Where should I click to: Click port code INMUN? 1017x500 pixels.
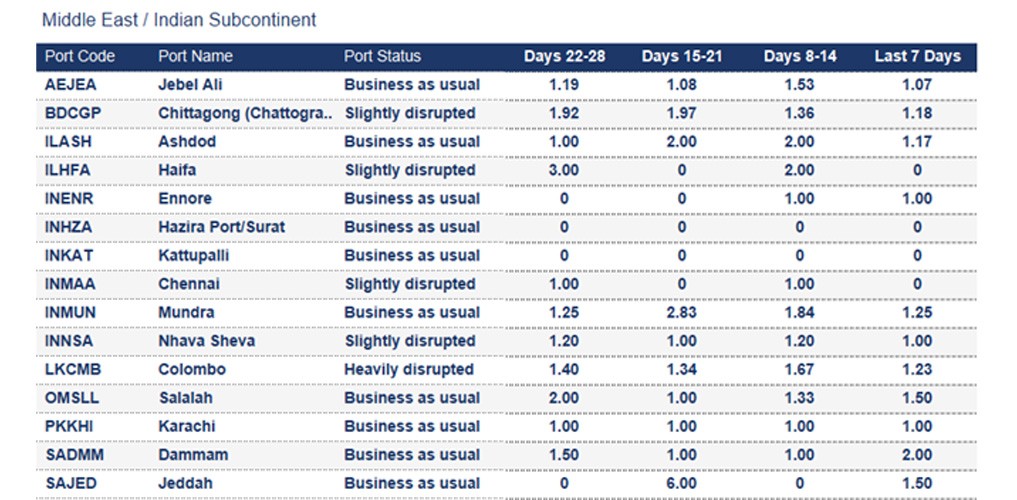pos(72,313)
